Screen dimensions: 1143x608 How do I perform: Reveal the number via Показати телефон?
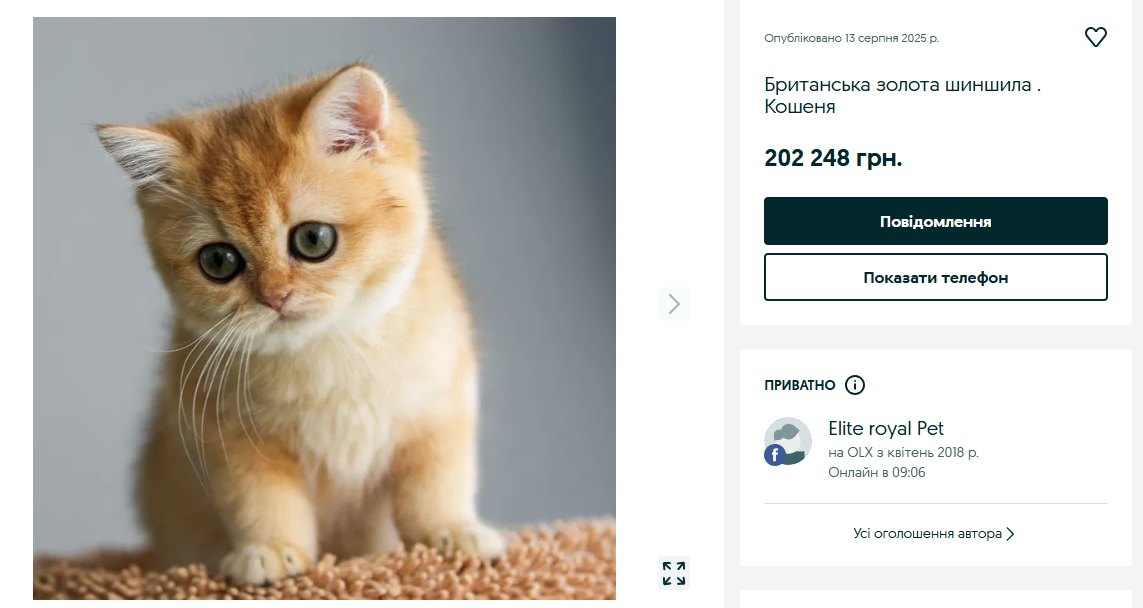point(935,277)
